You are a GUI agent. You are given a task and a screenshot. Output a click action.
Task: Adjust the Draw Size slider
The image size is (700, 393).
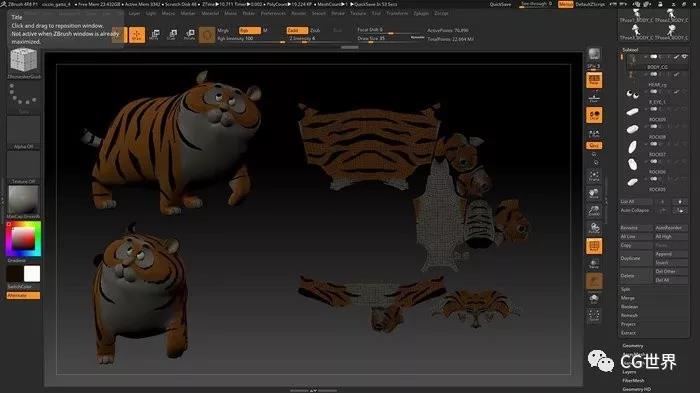coord(390,39)
